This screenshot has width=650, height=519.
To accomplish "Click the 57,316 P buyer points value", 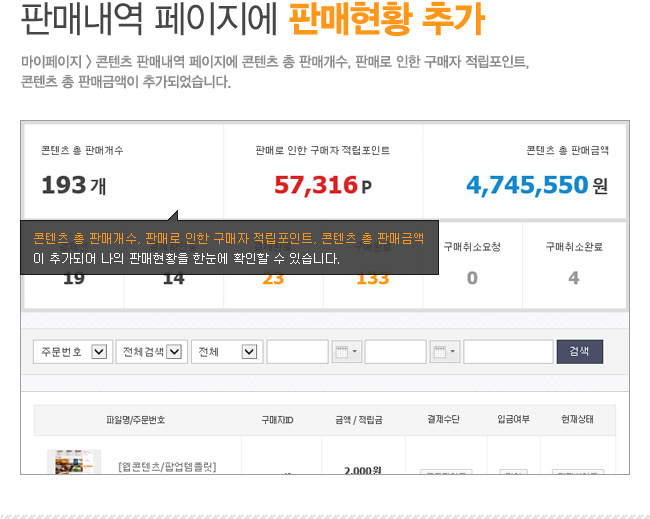I will click(323, 185).
